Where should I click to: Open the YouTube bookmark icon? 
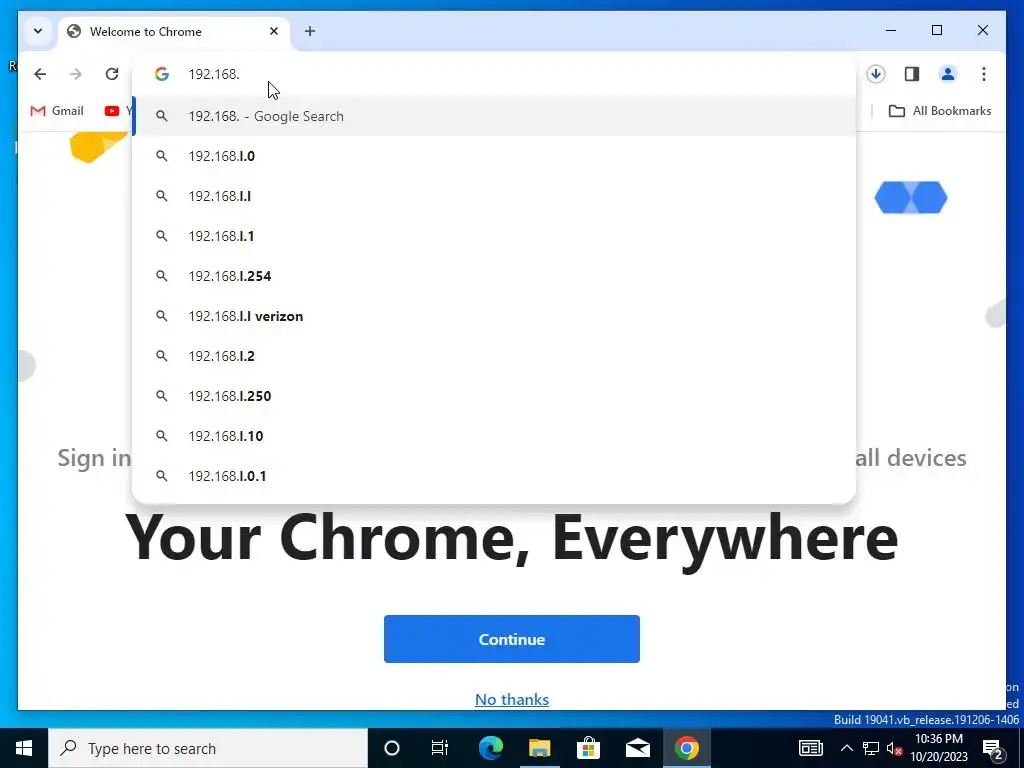click(x=112, y=111)
